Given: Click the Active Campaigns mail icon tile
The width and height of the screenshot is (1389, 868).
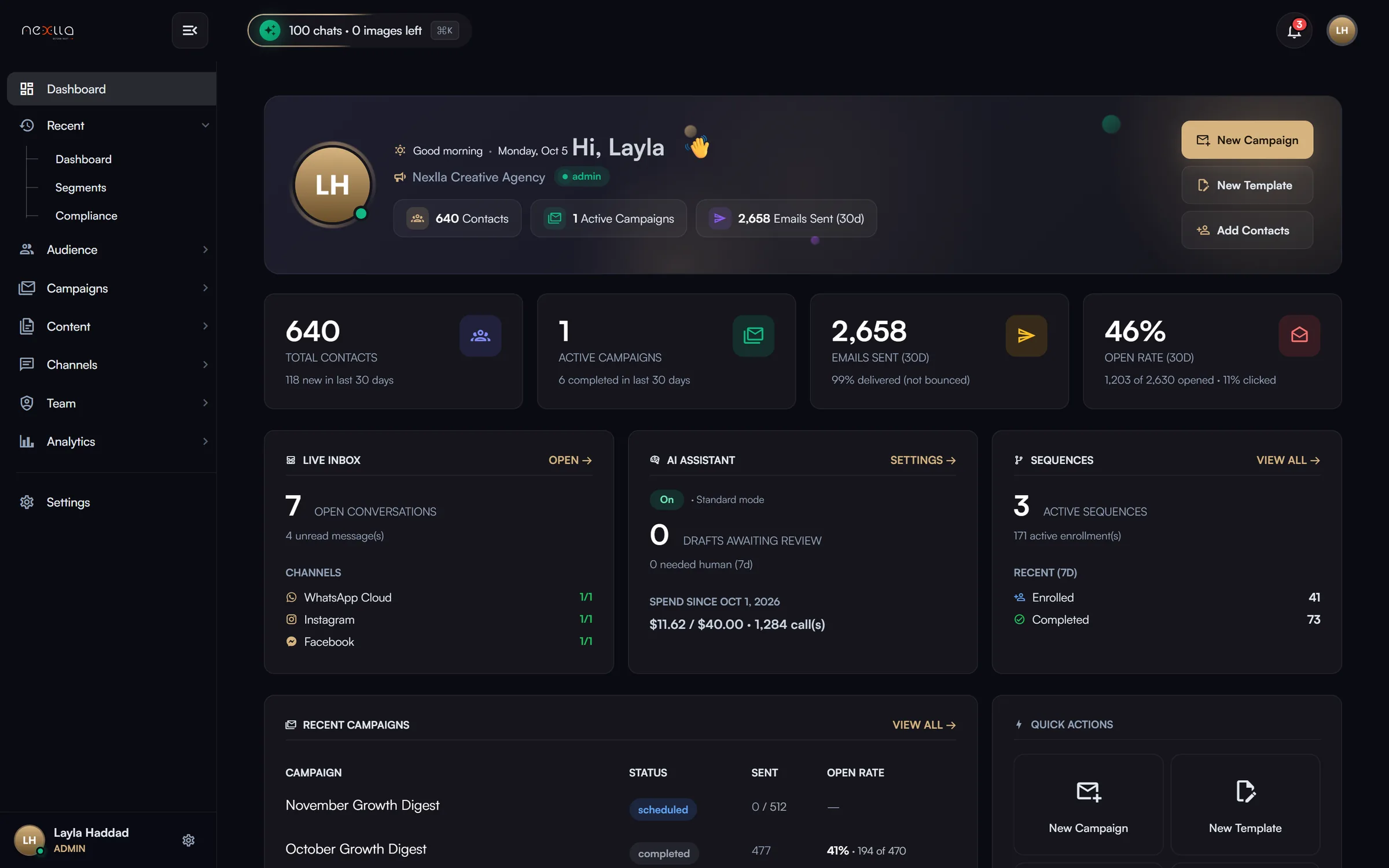Looking at the screenshot, I should point(754,336).
